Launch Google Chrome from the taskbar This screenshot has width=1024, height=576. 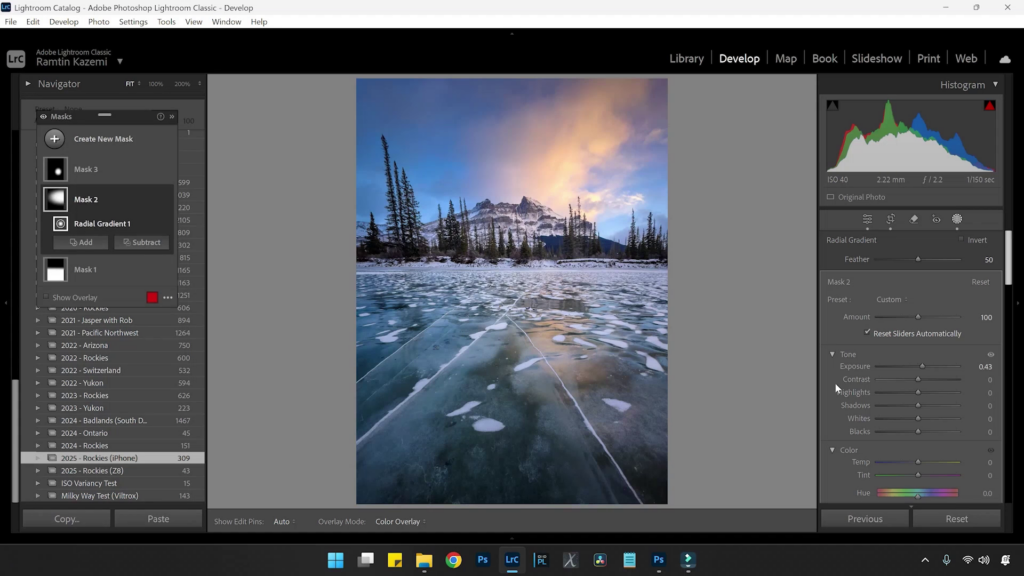click(x=453, y=560)
